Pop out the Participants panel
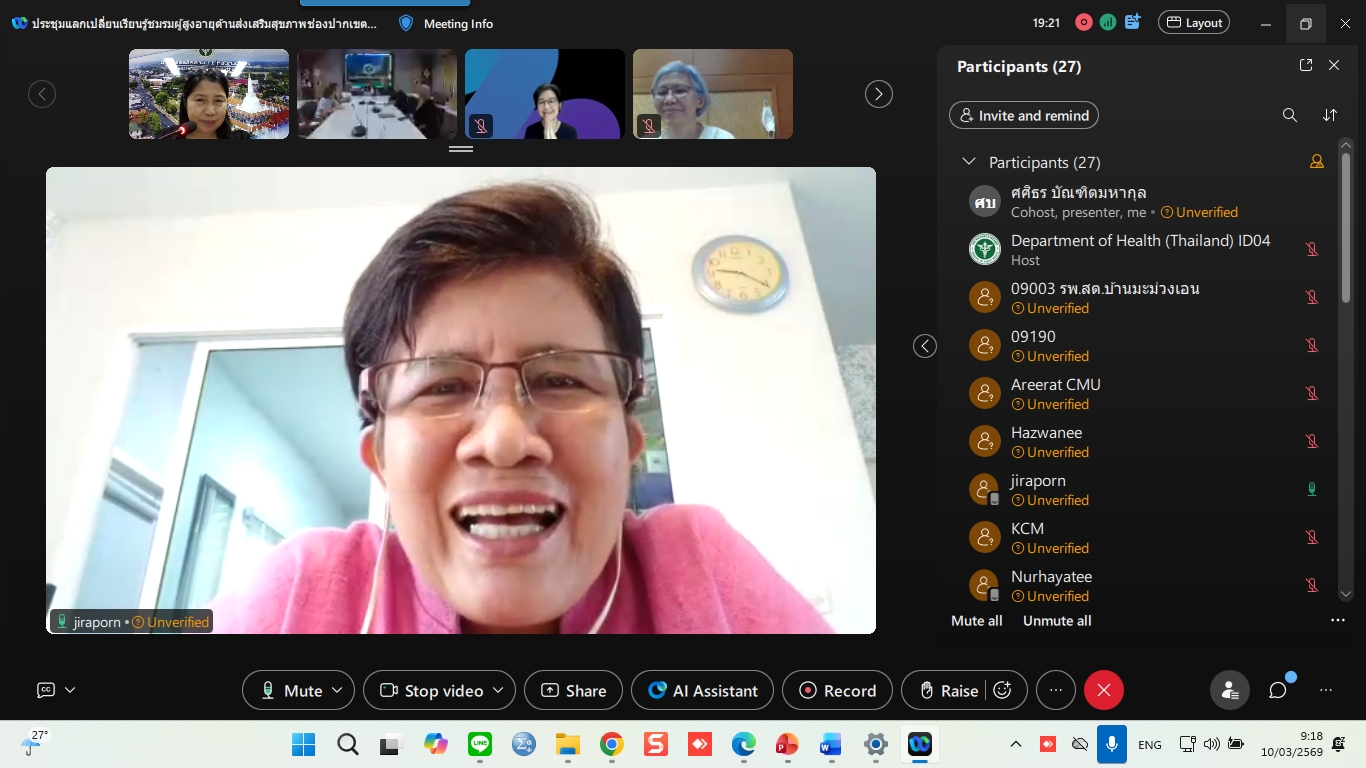 point(1305,65)
